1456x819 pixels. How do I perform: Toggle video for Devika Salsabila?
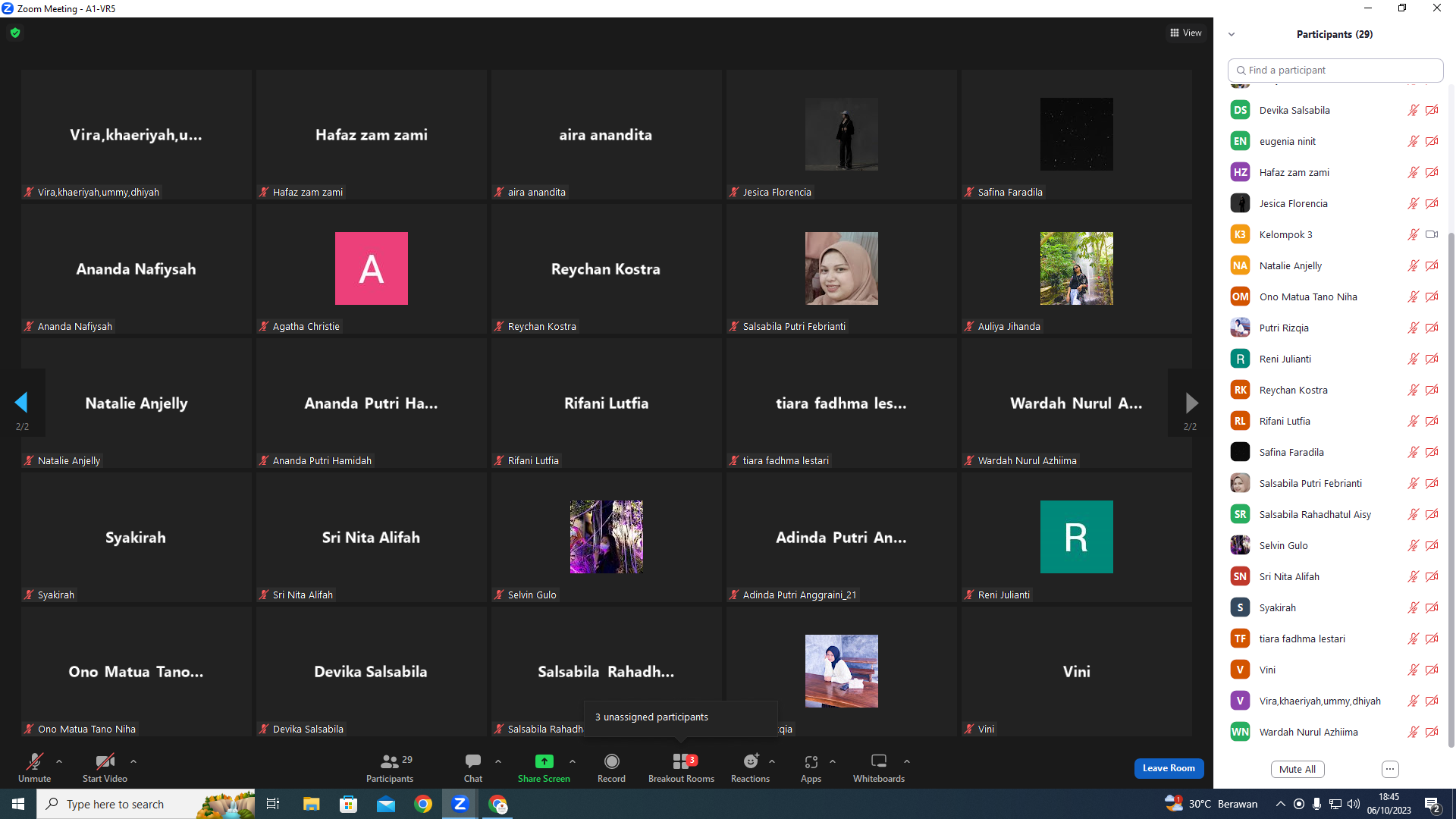pos(1432,110)
